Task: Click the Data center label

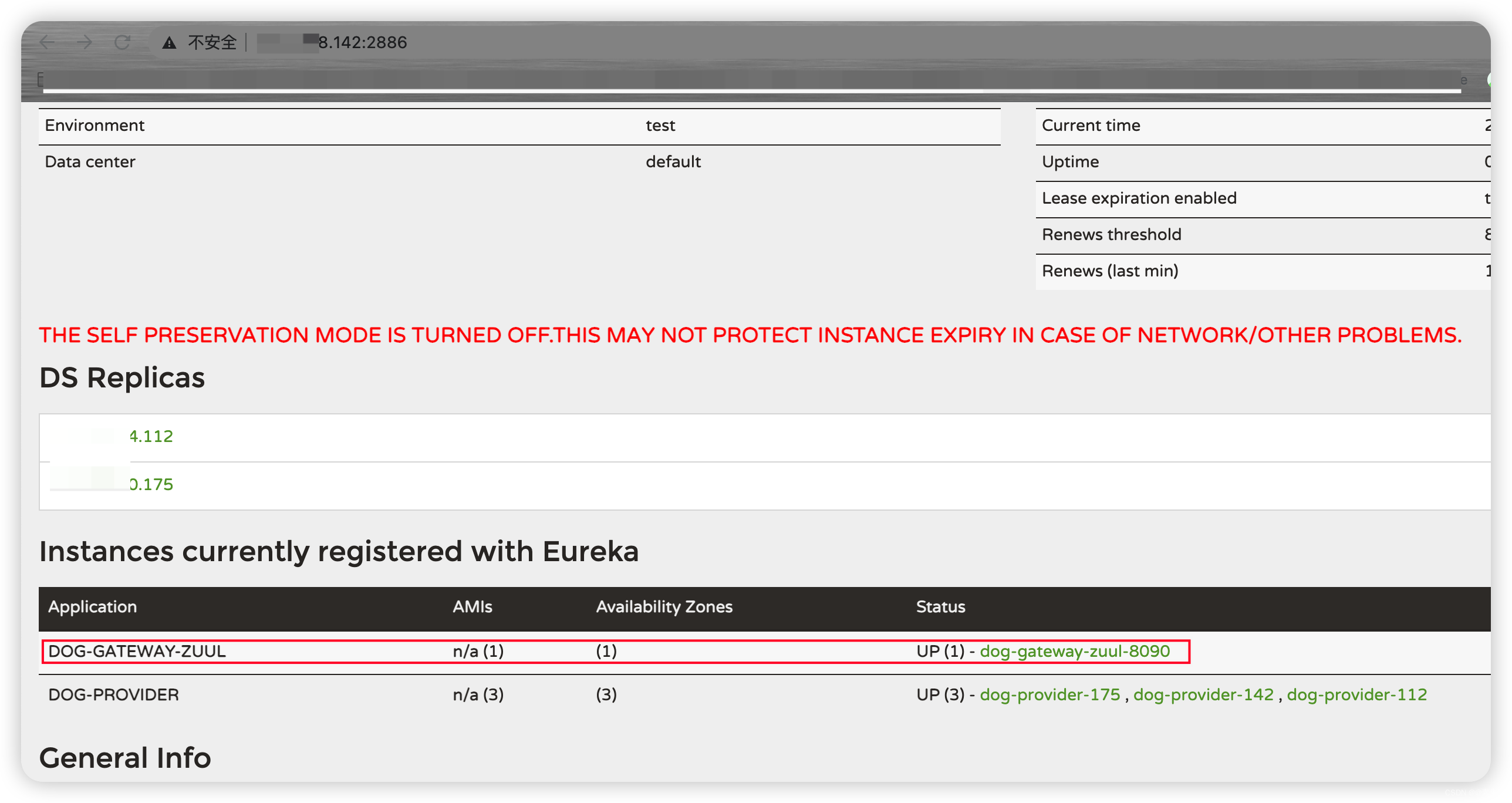Action: coord(90,162)
